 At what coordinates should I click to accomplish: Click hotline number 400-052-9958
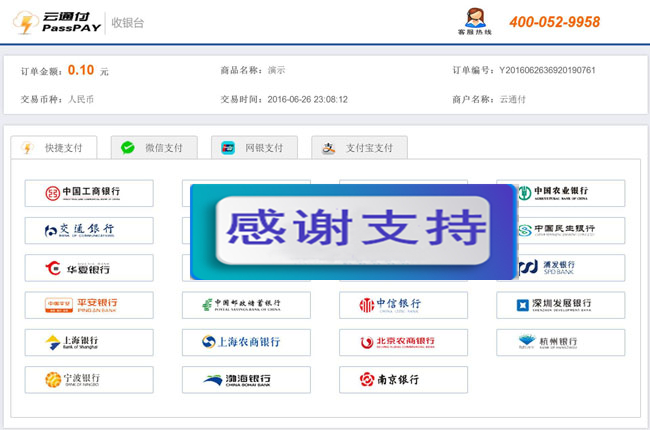(555, 22)
